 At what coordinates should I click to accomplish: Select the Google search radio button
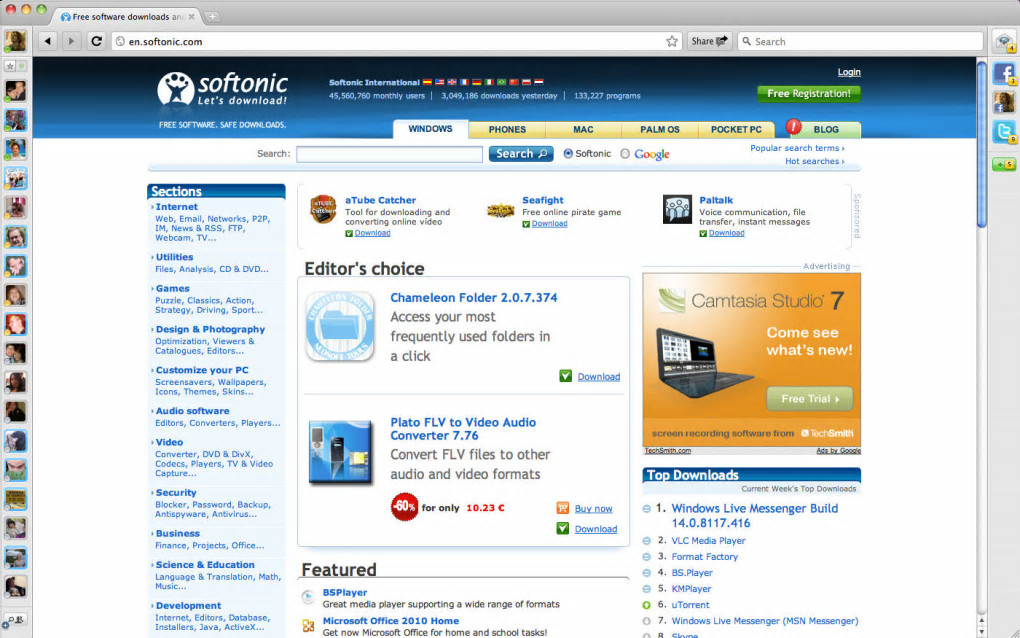pos(624,153)
